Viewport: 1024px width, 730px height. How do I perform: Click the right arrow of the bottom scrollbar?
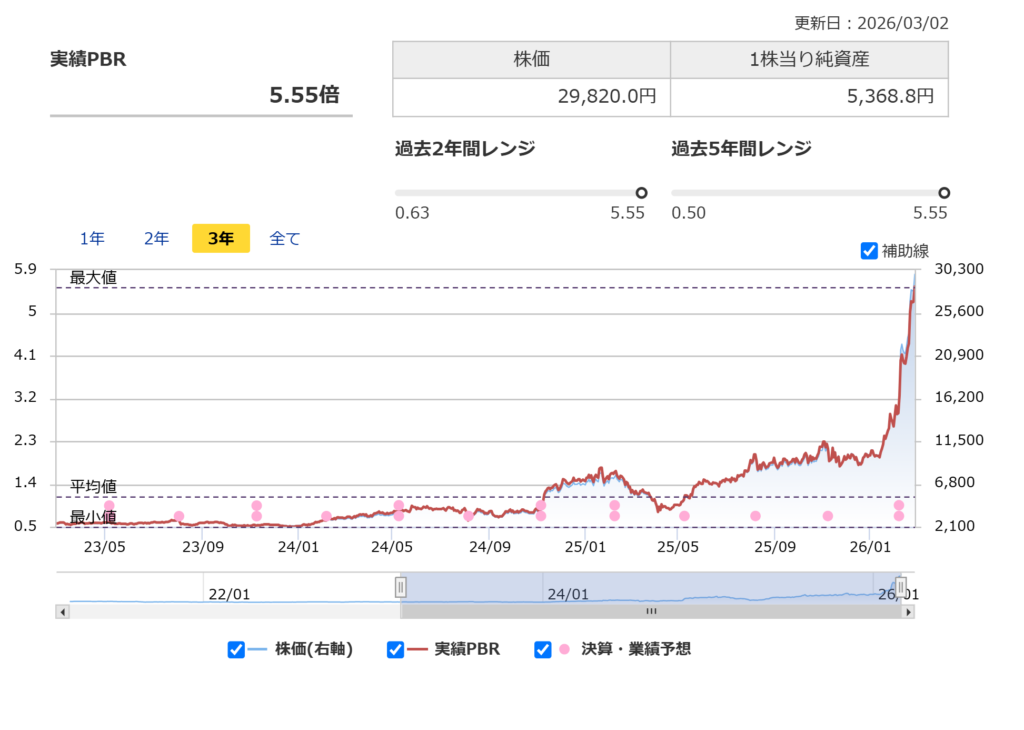(x=910, y=610)
